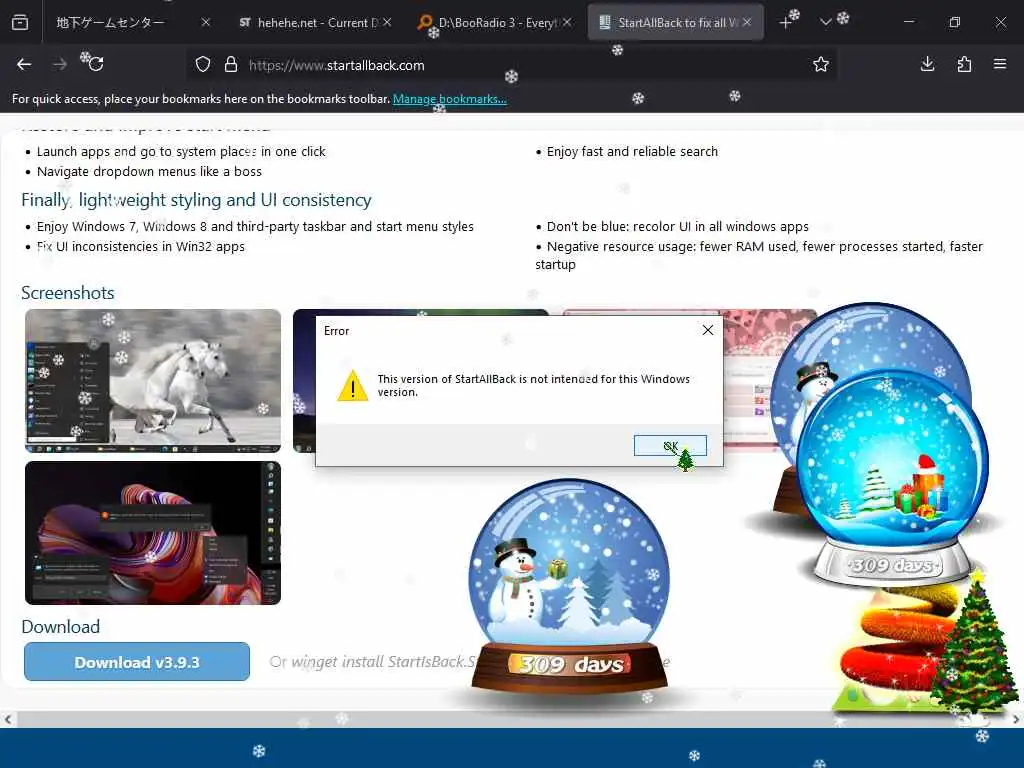
Task: Click 'Navigate dropdown menus like a boss'
Action: 149,171
